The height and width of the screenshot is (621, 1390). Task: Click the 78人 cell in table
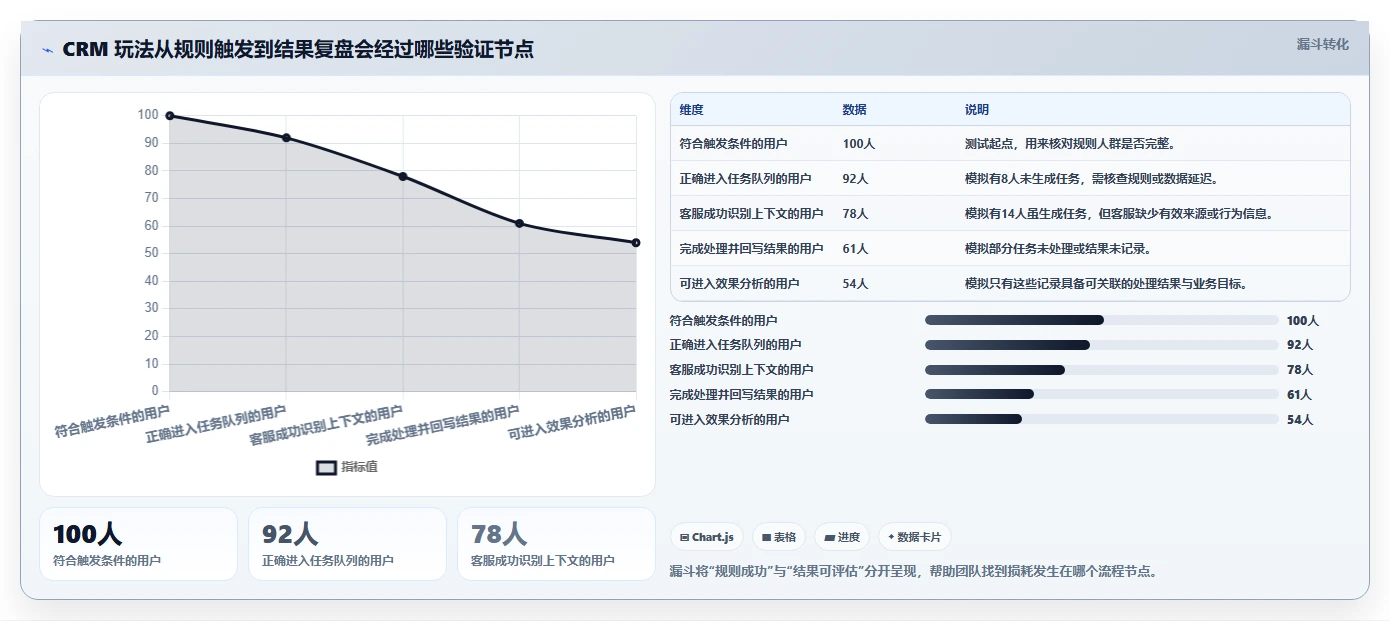(x=855, y=214)
